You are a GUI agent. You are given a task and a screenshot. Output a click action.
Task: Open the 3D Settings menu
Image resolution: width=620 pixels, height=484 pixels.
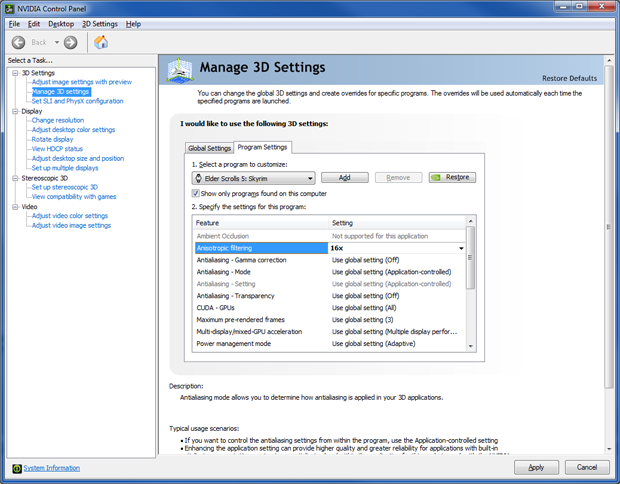(100, 24)
